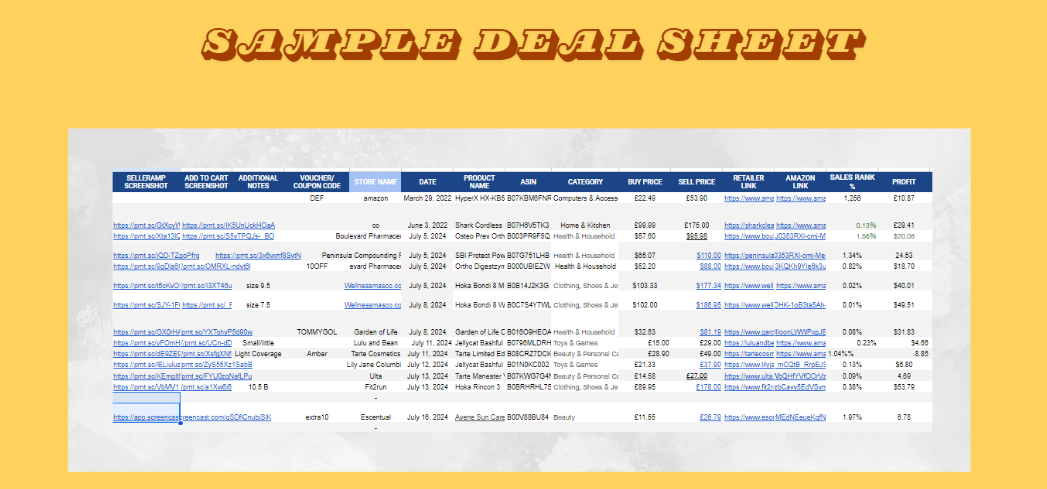1047x489 pixels.
Task: Click the VOUCHER/COUPON CODE column header
Action: pos(315,182)
